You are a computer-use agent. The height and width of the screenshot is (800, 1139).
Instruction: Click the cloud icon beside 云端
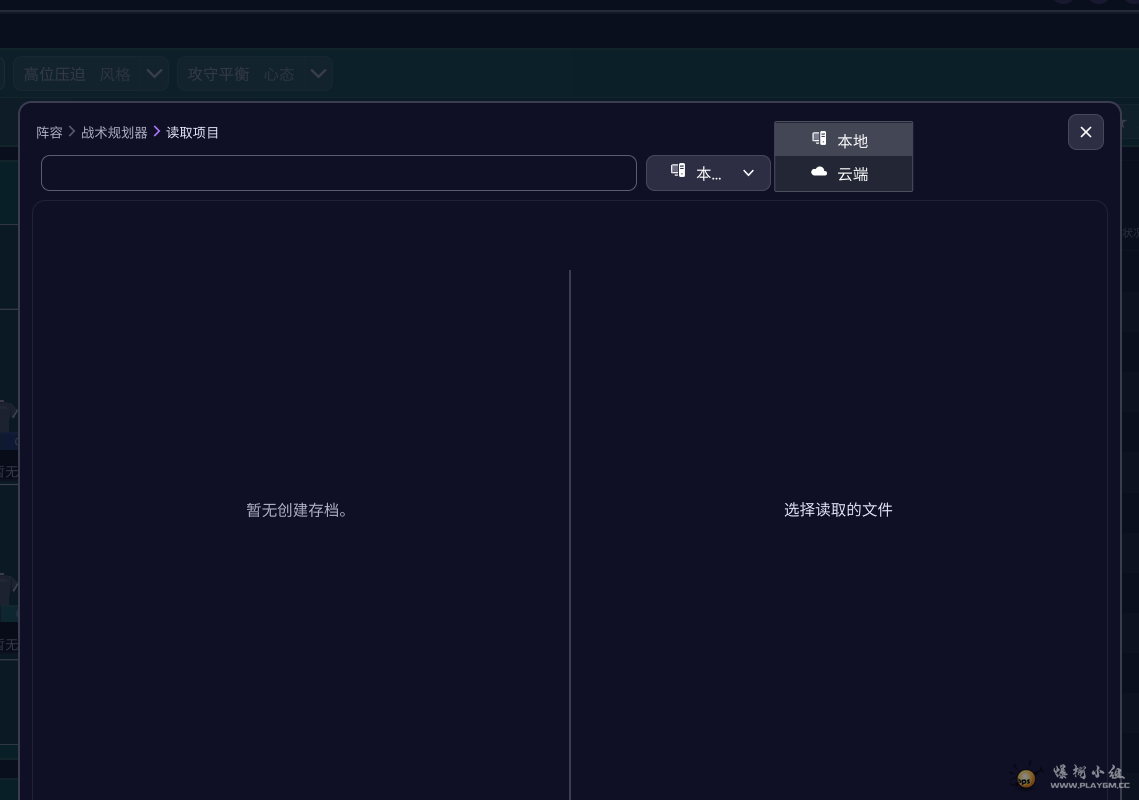[x=819, y=172]
